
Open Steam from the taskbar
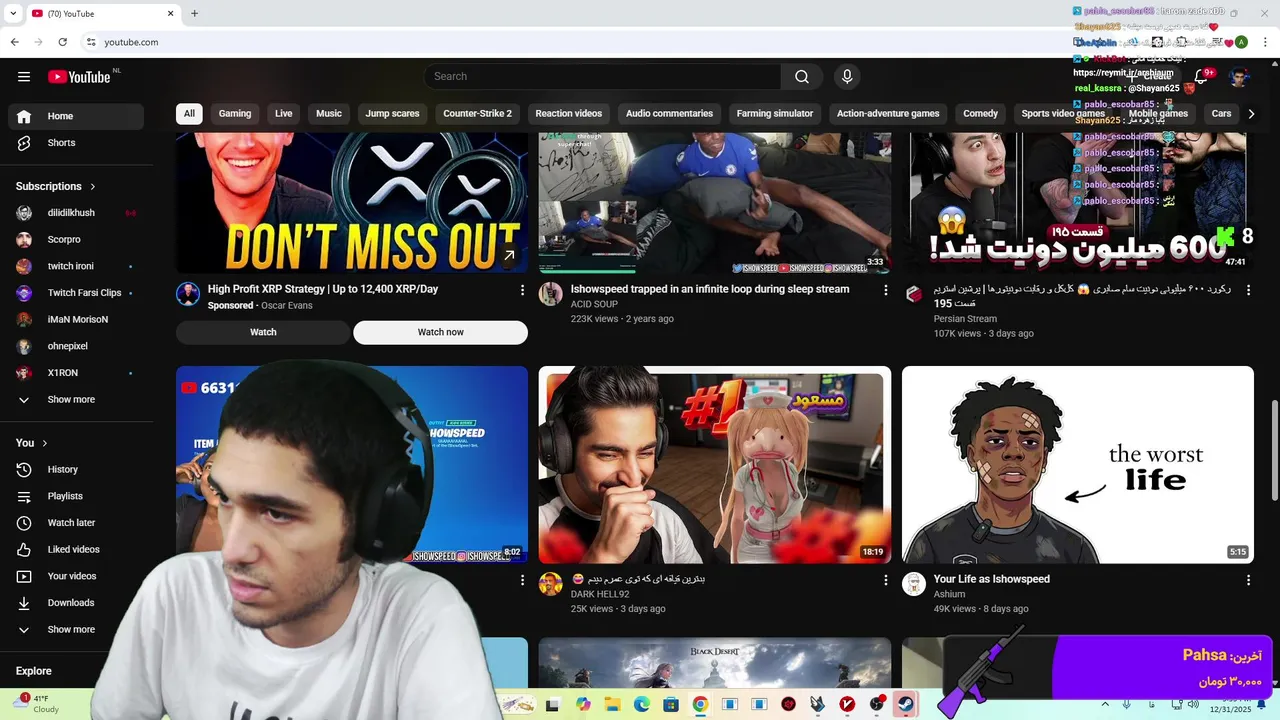(x=905, y=704)
